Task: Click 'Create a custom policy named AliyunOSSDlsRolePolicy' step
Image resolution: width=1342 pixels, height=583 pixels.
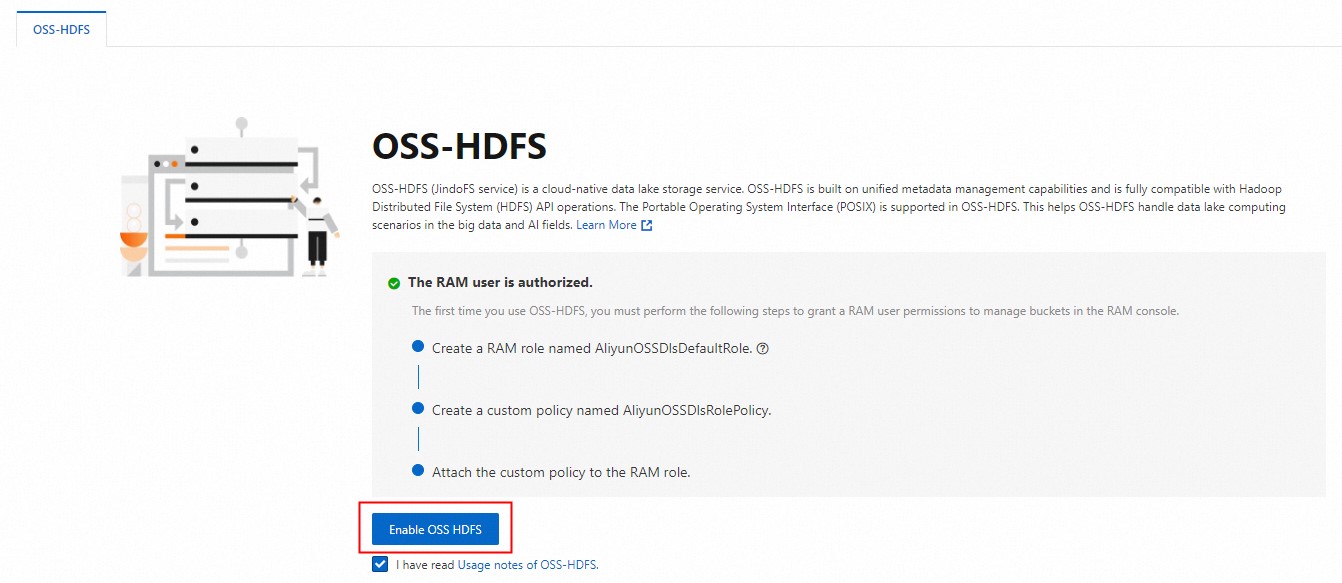Action: coord(602,410)
